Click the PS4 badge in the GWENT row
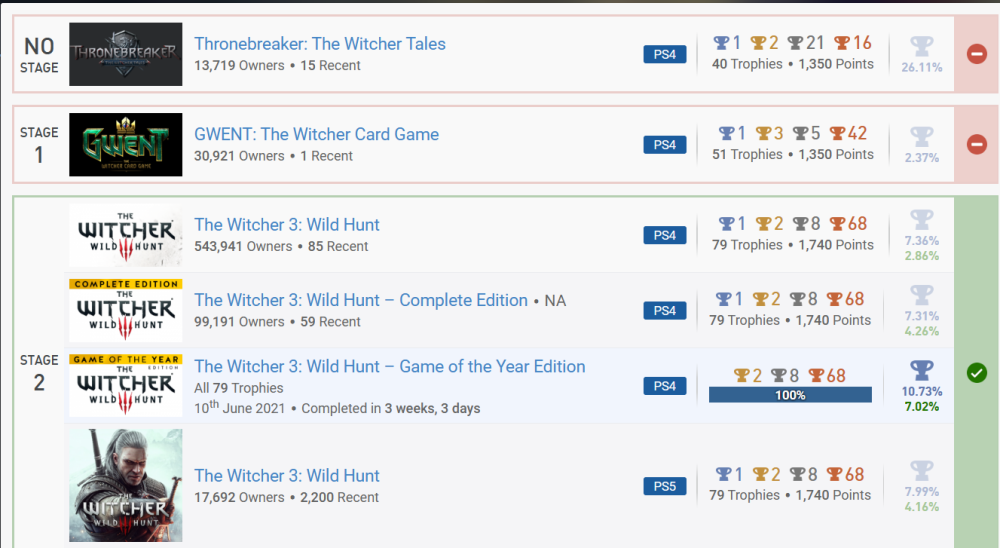 [x=665, y=145]
